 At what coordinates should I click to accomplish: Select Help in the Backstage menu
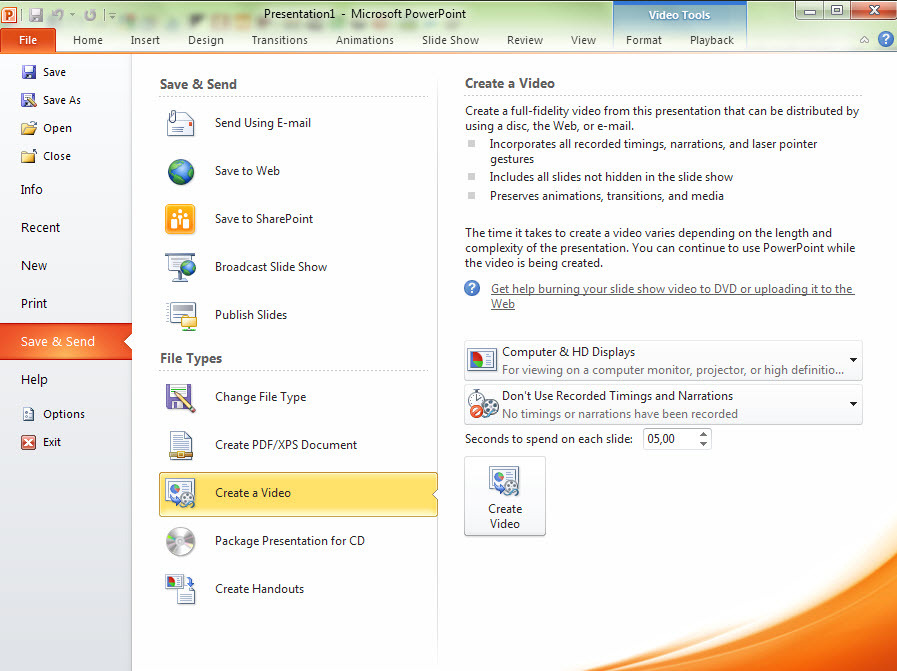pos(34,380)
